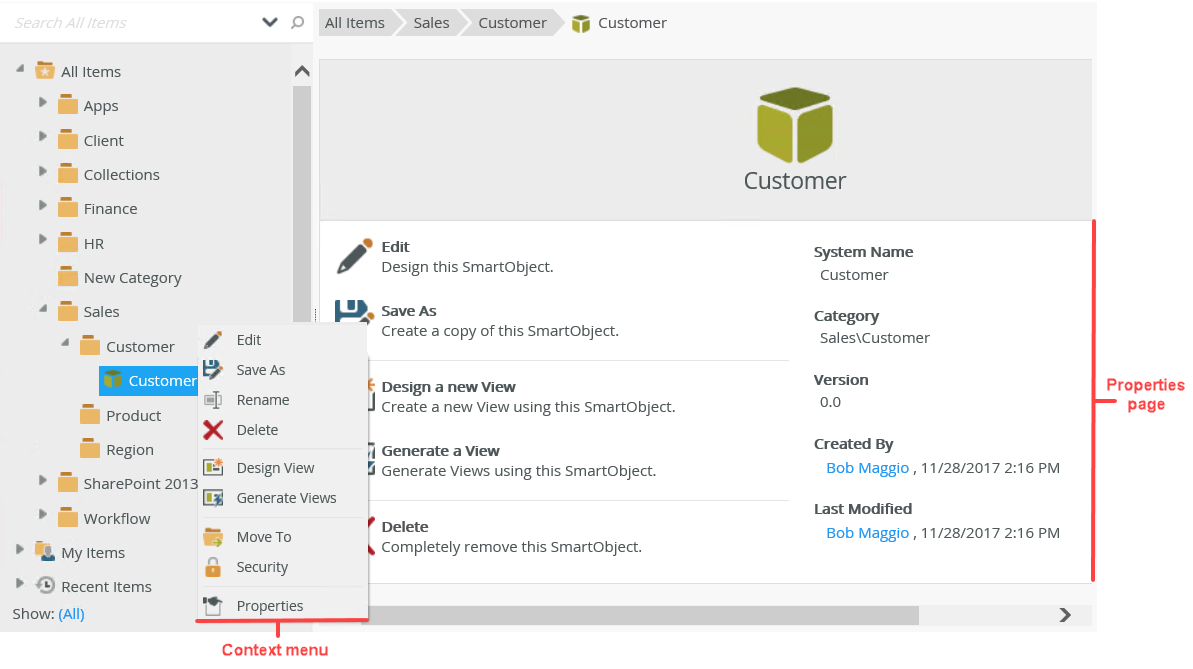
Task: Click the Move To folder icon
Action: [213, 537]
